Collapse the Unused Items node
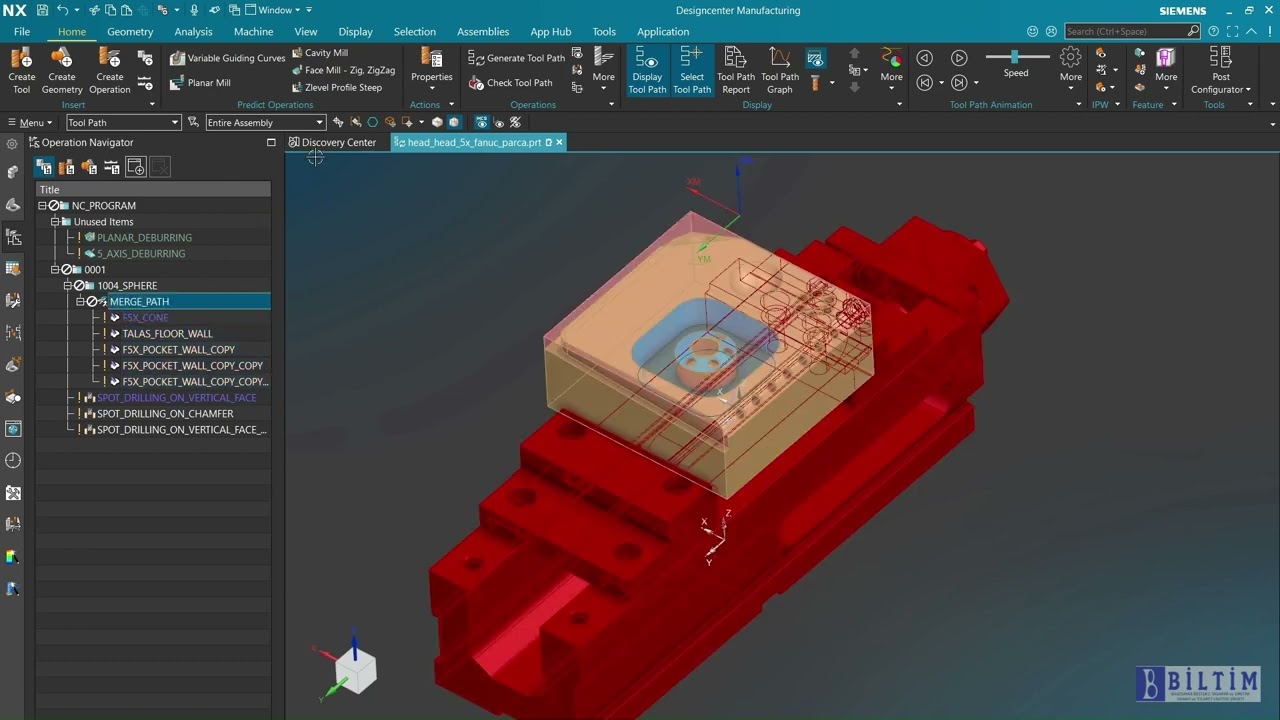The width and height of the screenshot is (1280, 720). 56,222
